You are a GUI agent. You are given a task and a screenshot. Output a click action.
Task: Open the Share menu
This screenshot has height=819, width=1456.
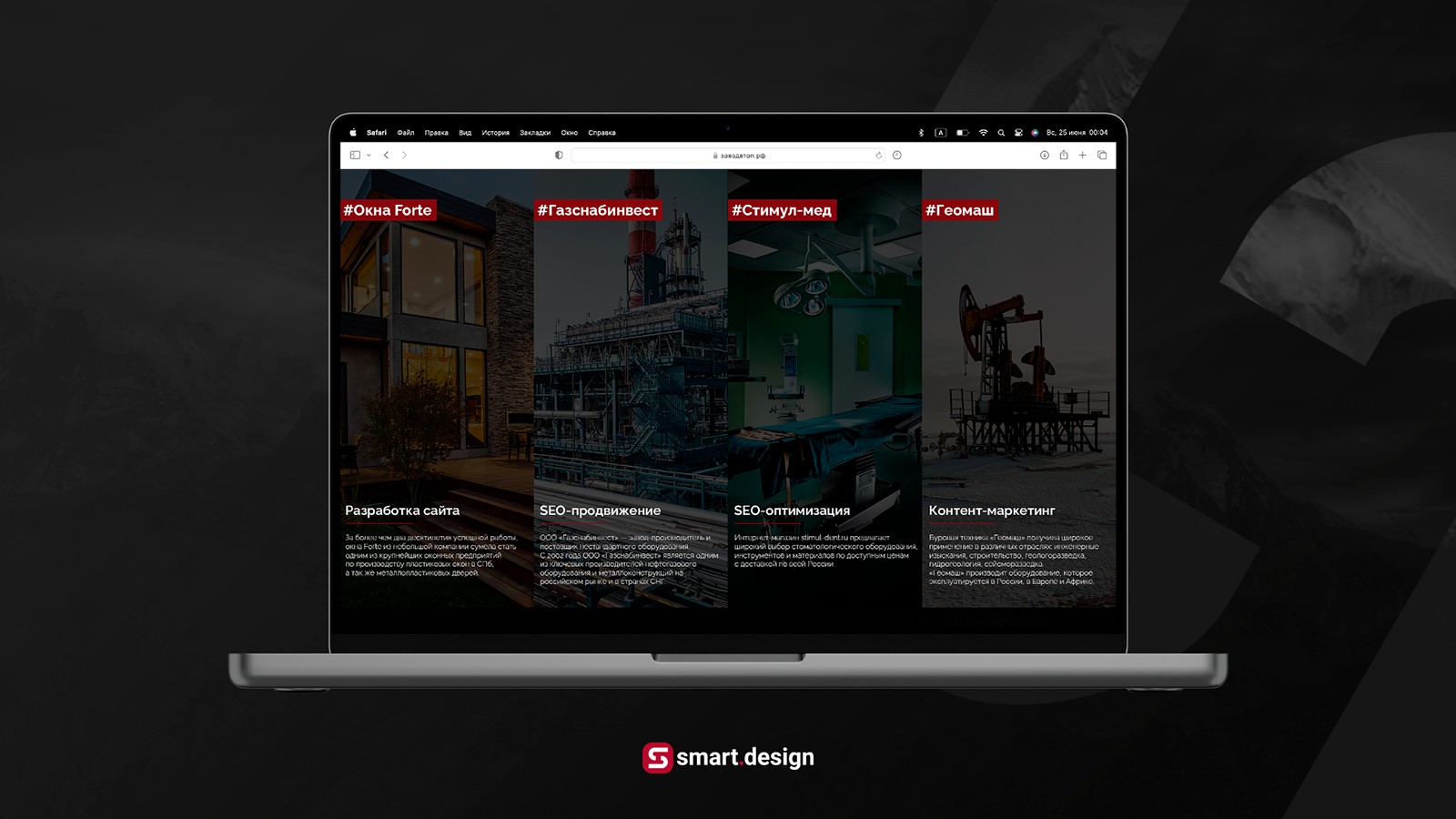coord(1064,155)
